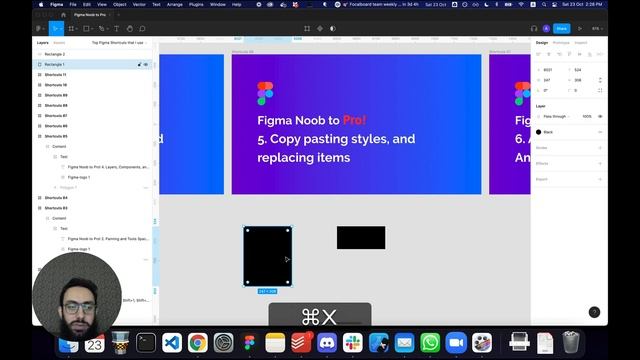
Task: Click the unselected black rectangle on canvas
Action: coord(361,238)
